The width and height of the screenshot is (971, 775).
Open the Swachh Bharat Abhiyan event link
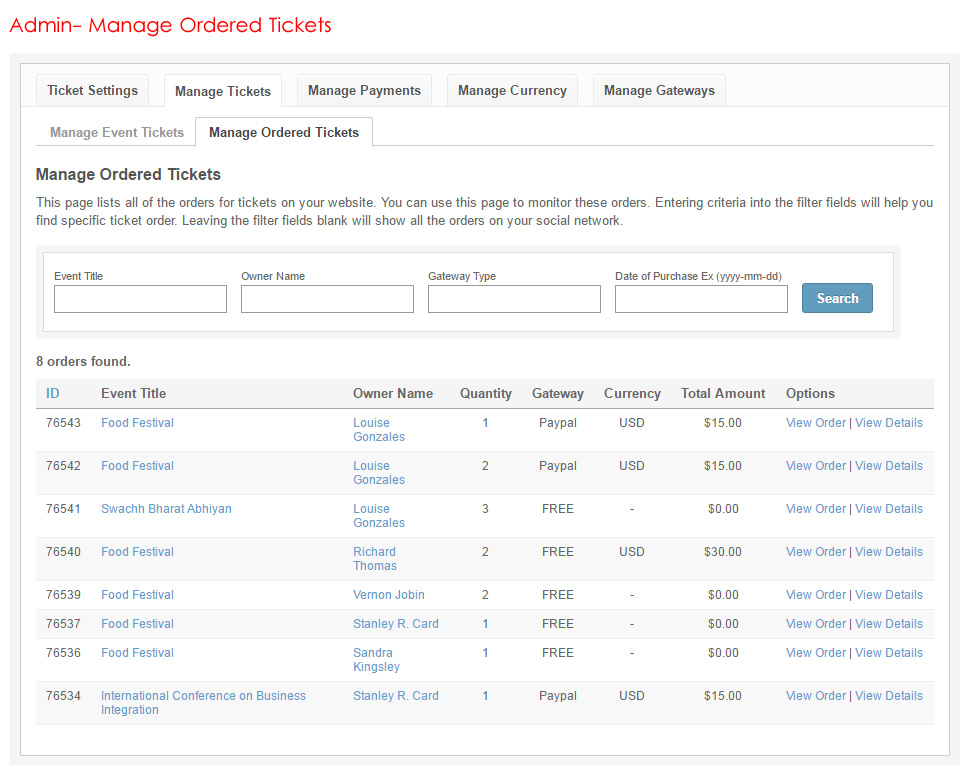coord(166,509)
